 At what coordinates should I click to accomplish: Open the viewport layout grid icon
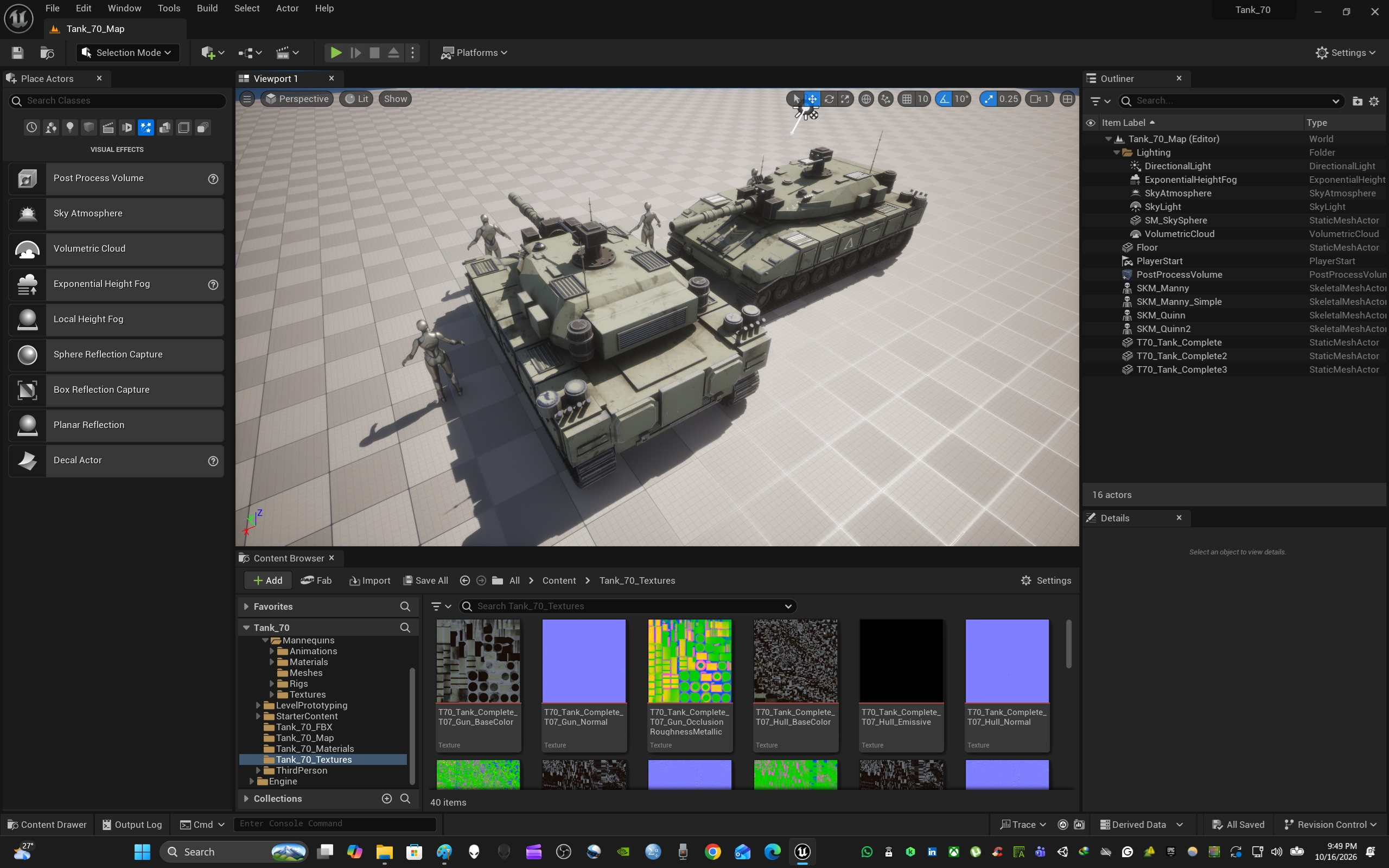[x=1067, y=99]
